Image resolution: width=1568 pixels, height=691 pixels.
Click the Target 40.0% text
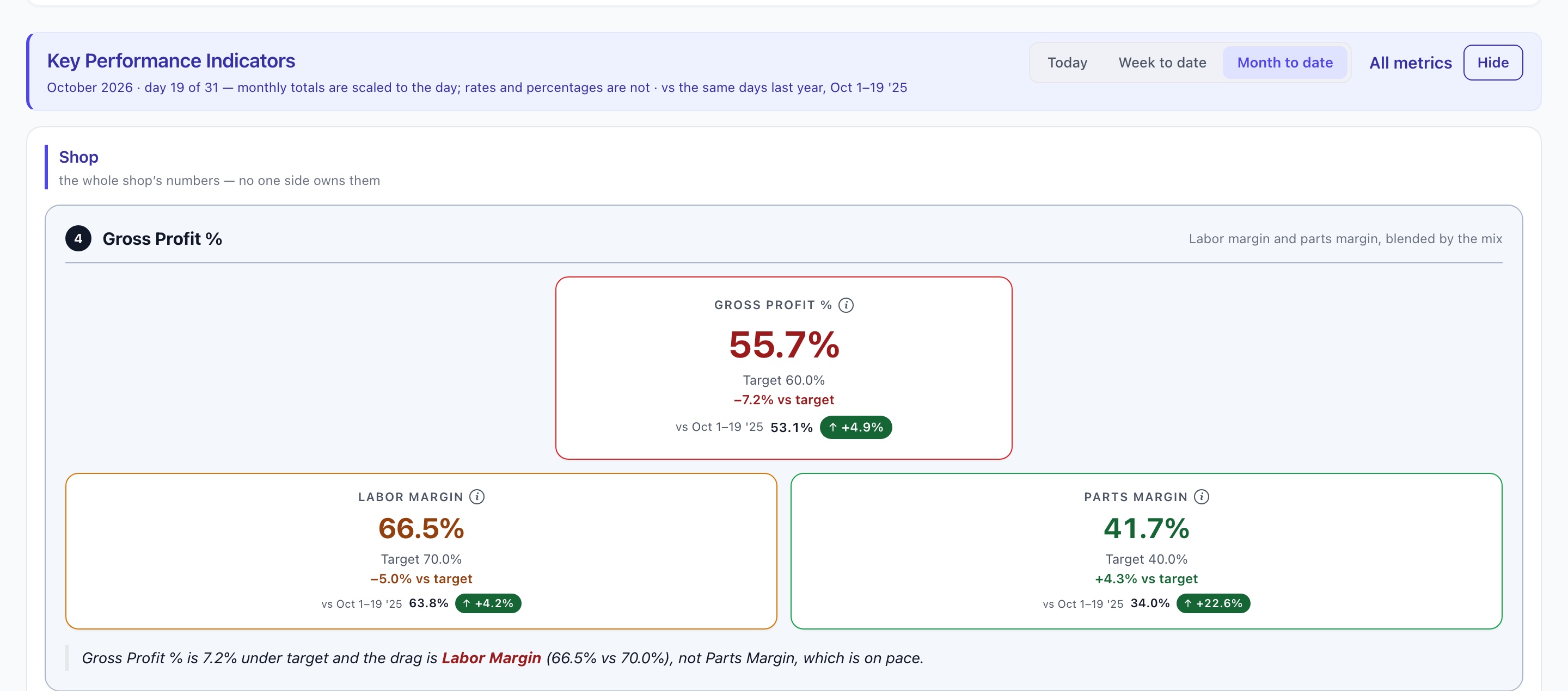click(1146, 559)
